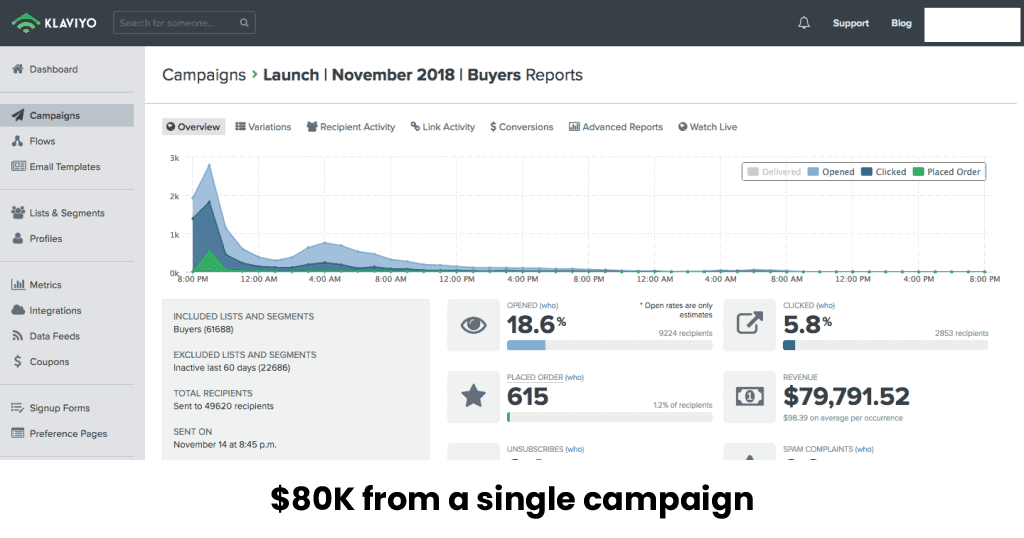Toggle Clicked series in chart legend

coord(884,172)
